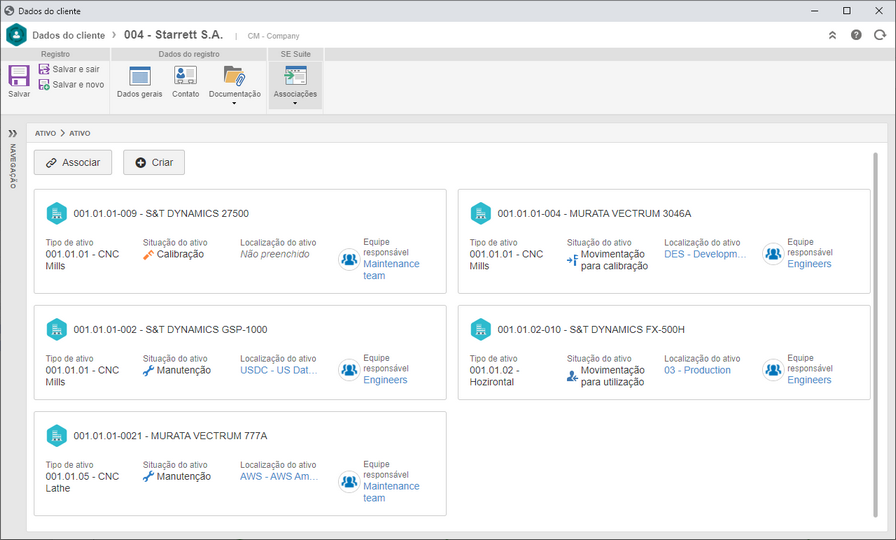Click Maintenance team link in 777A card

click(x=391, y=492)
